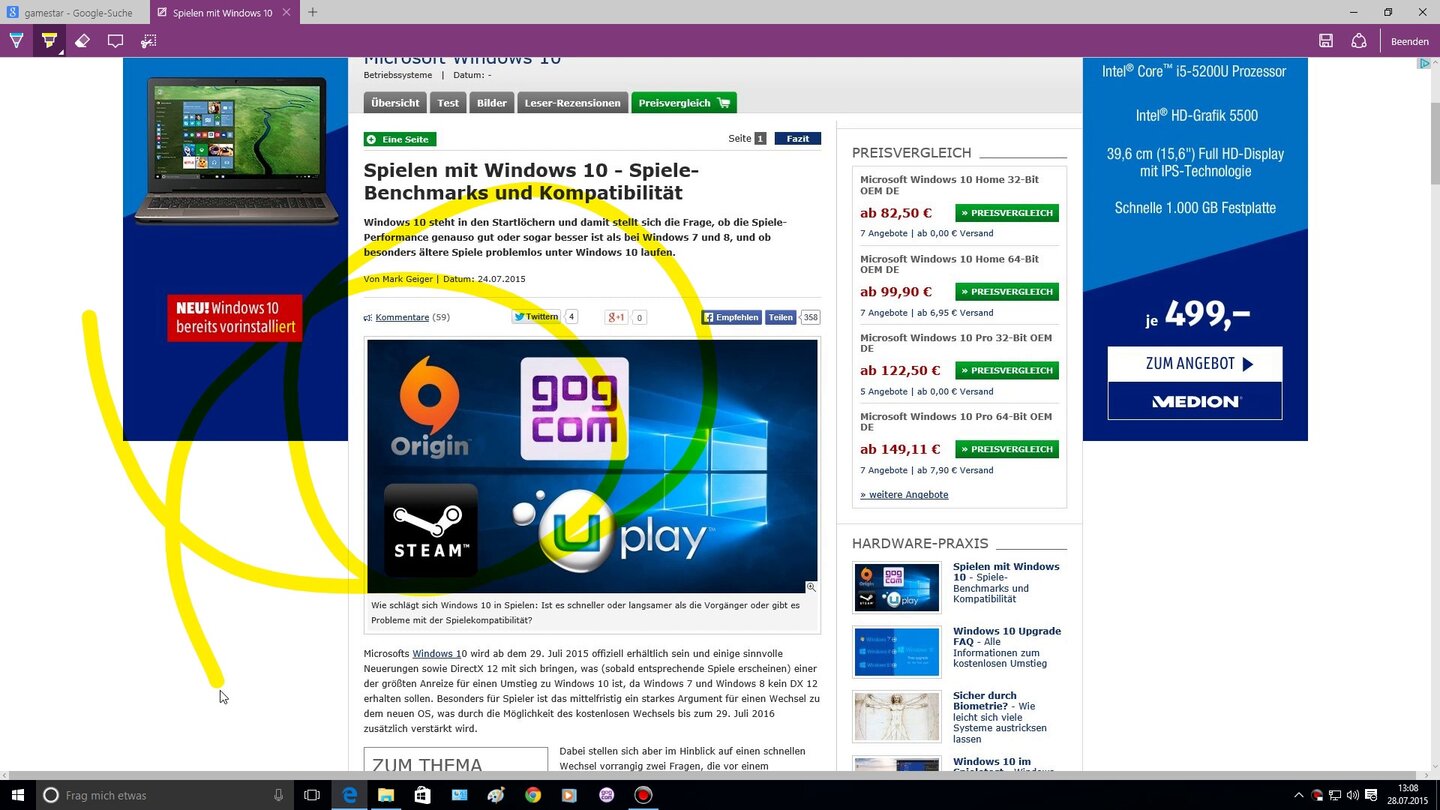Viewport: 1440px width, 810px height.
Task: Select the clip tool in web note toolbar
Action: pyautogui.click(x=149, y=41)
